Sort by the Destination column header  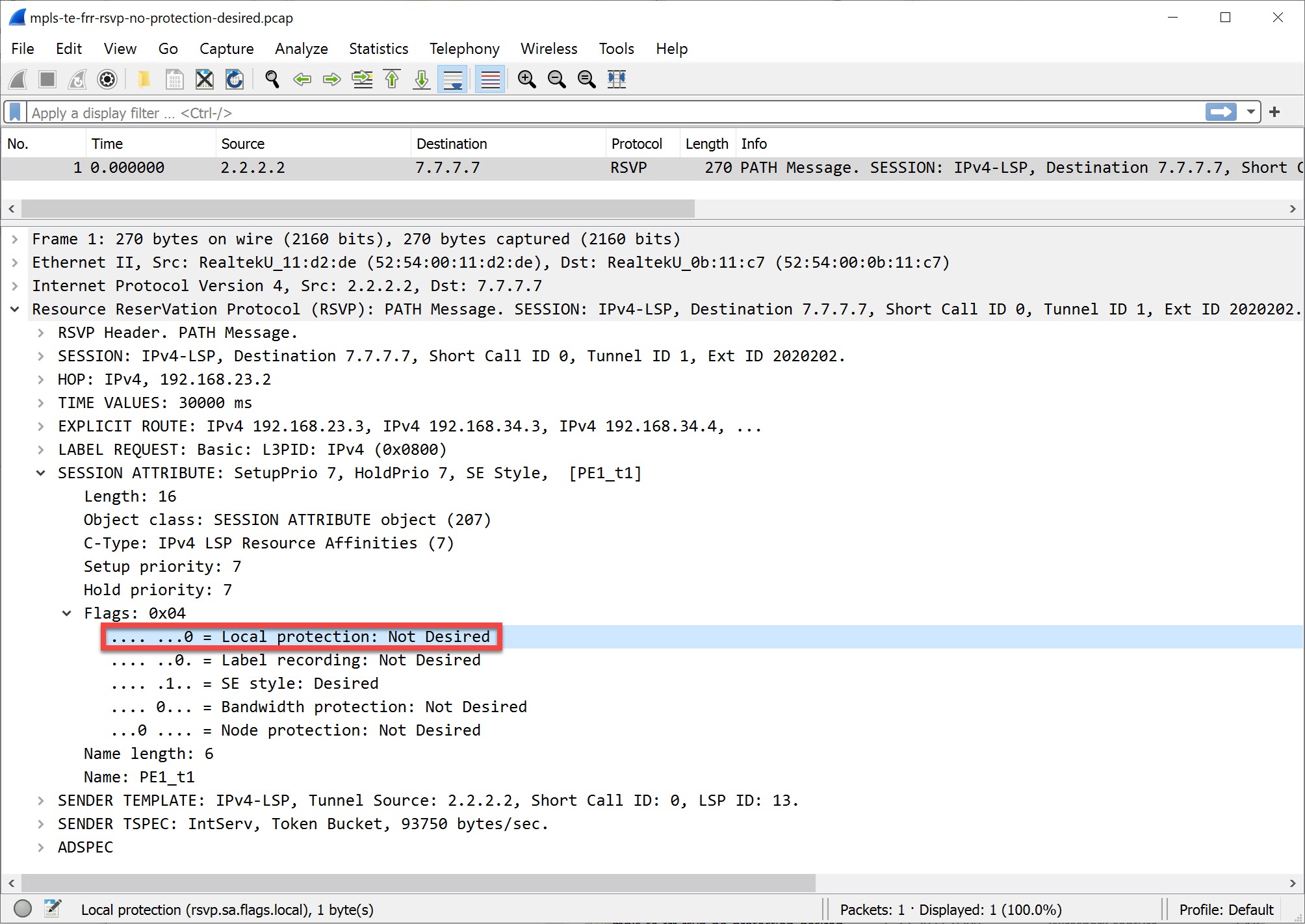click(x=508, y=144)
